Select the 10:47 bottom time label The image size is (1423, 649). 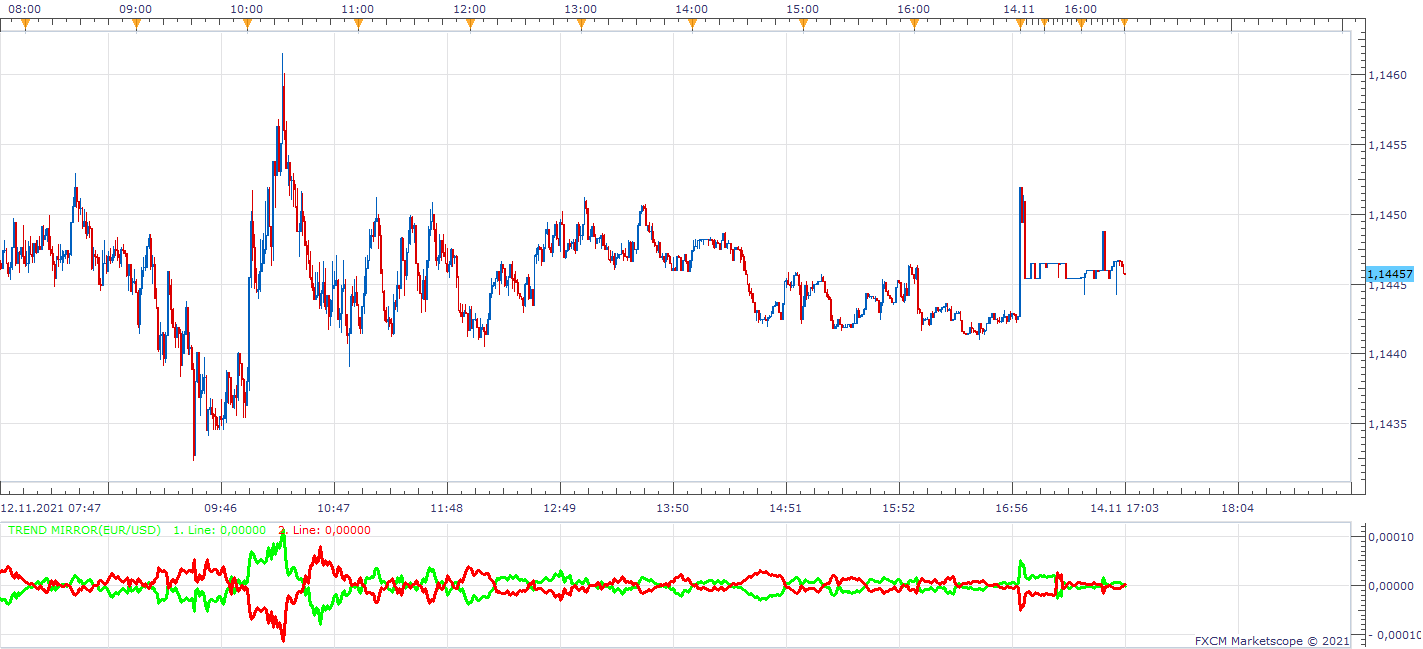click(x=335, y=508)
